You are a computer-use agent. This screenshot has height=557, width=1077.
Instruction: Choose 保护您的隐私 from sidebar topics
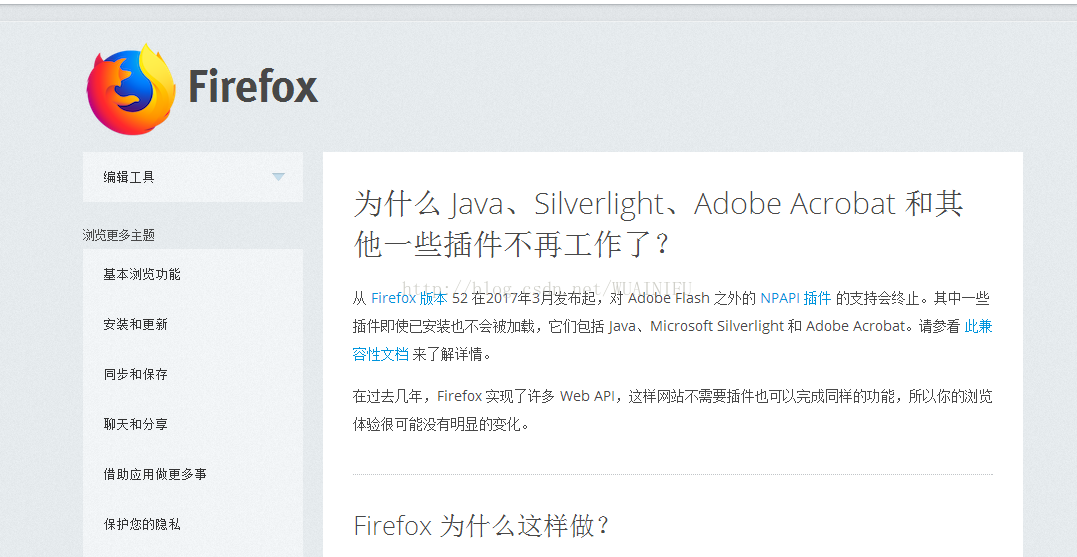pyautogui.click(x=142, y=524)
